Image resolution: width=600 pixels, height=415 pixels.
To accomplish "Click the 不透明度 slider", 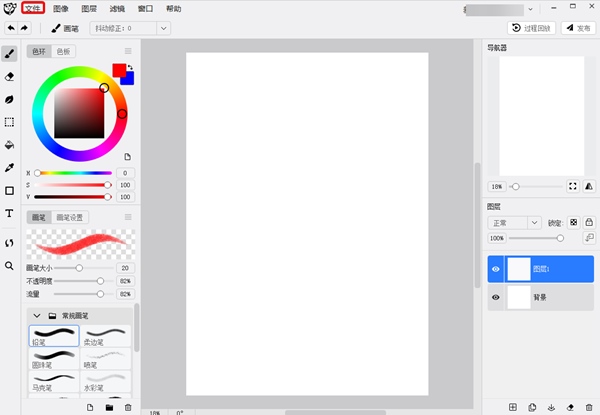I will click(80, 281).
